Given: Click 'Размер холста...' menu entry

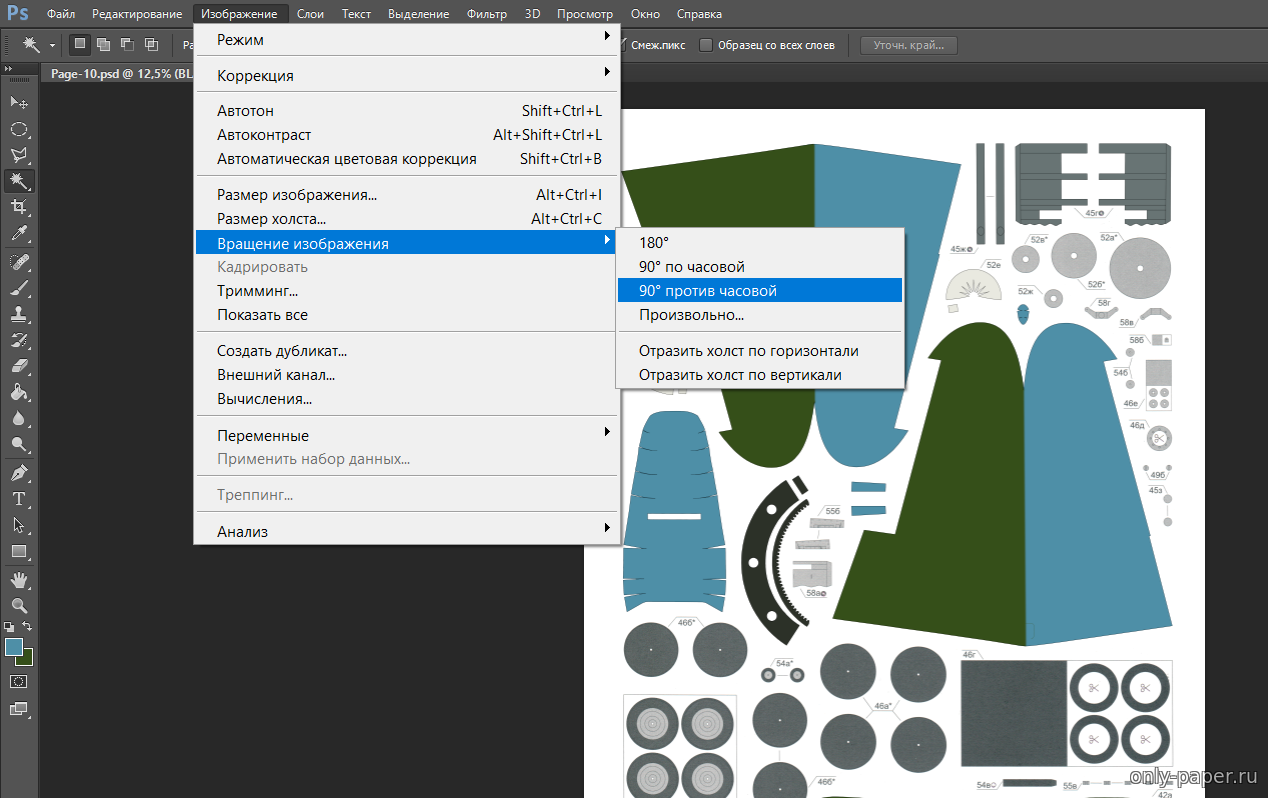Looking at the screenshot, I should click(272, 219).
